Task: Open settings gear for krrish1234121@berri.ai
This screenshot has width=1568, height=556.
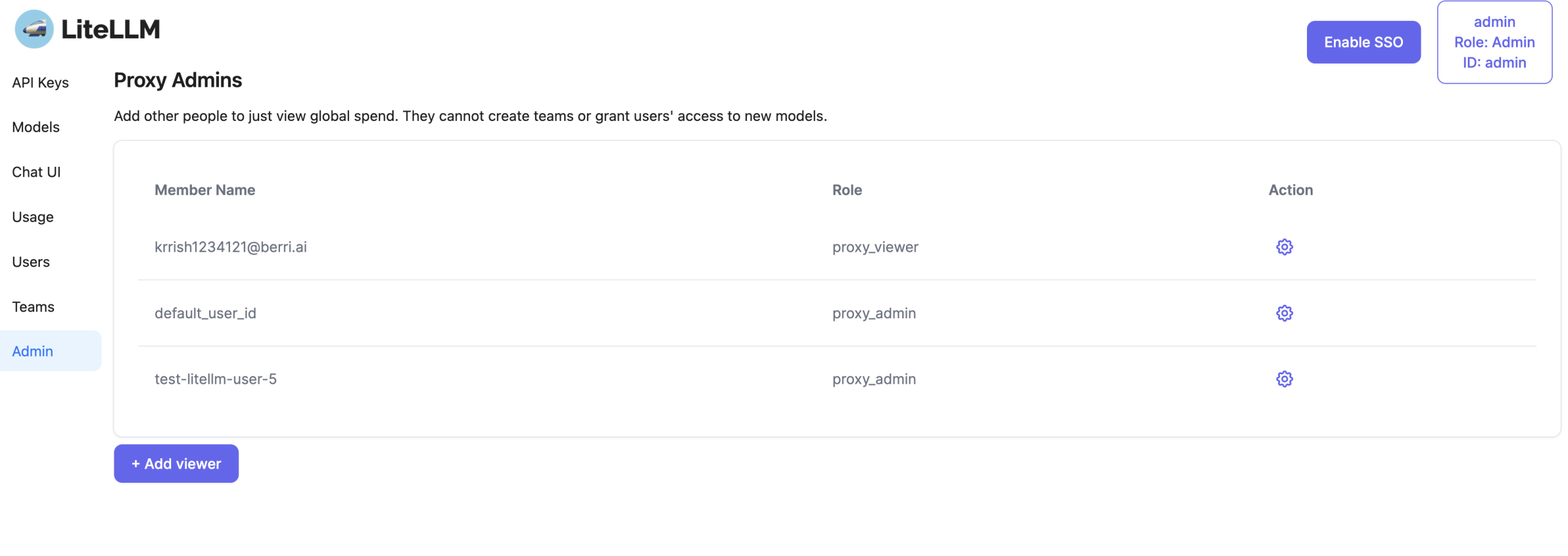Action: click(x=1283, y=247)
